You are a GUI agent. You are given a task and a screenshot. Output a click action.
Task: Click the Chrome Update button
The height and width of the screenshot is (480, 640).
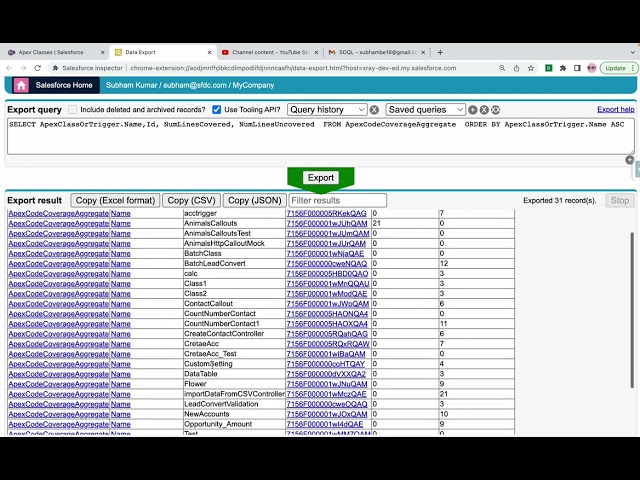(x=619, y=68)
